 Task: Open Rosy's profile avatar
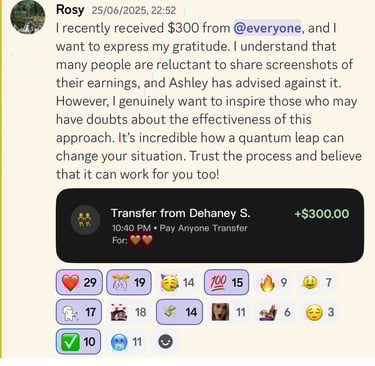28,17
